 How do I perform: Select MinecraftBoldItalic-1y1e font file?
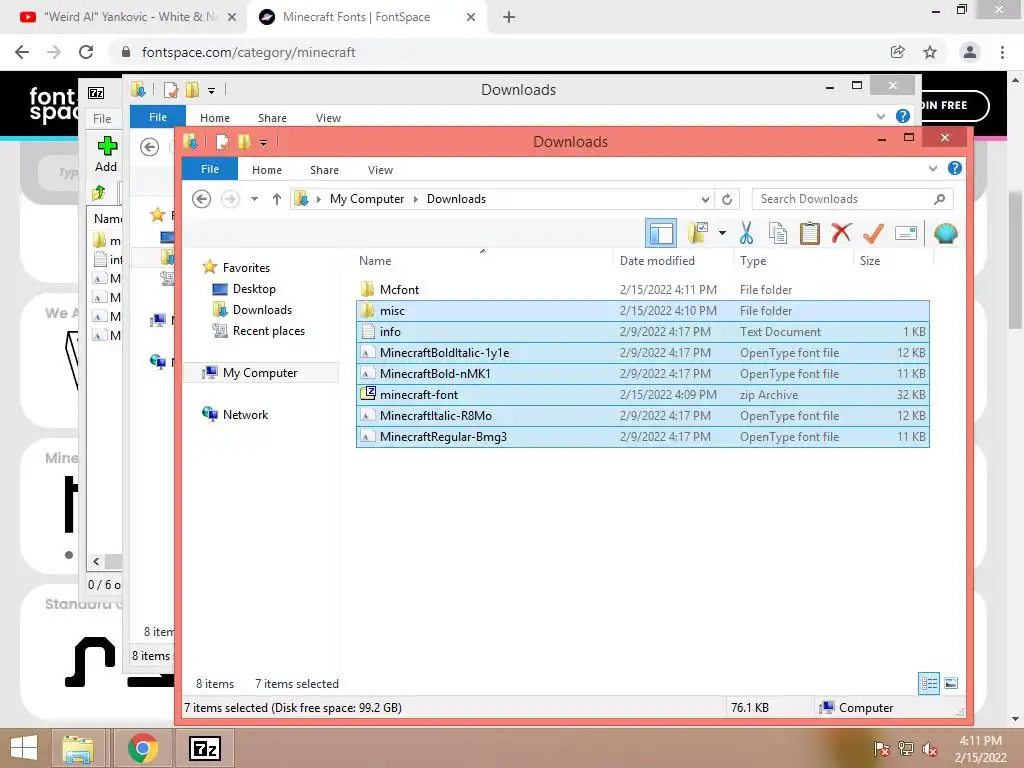coord(643,353)
